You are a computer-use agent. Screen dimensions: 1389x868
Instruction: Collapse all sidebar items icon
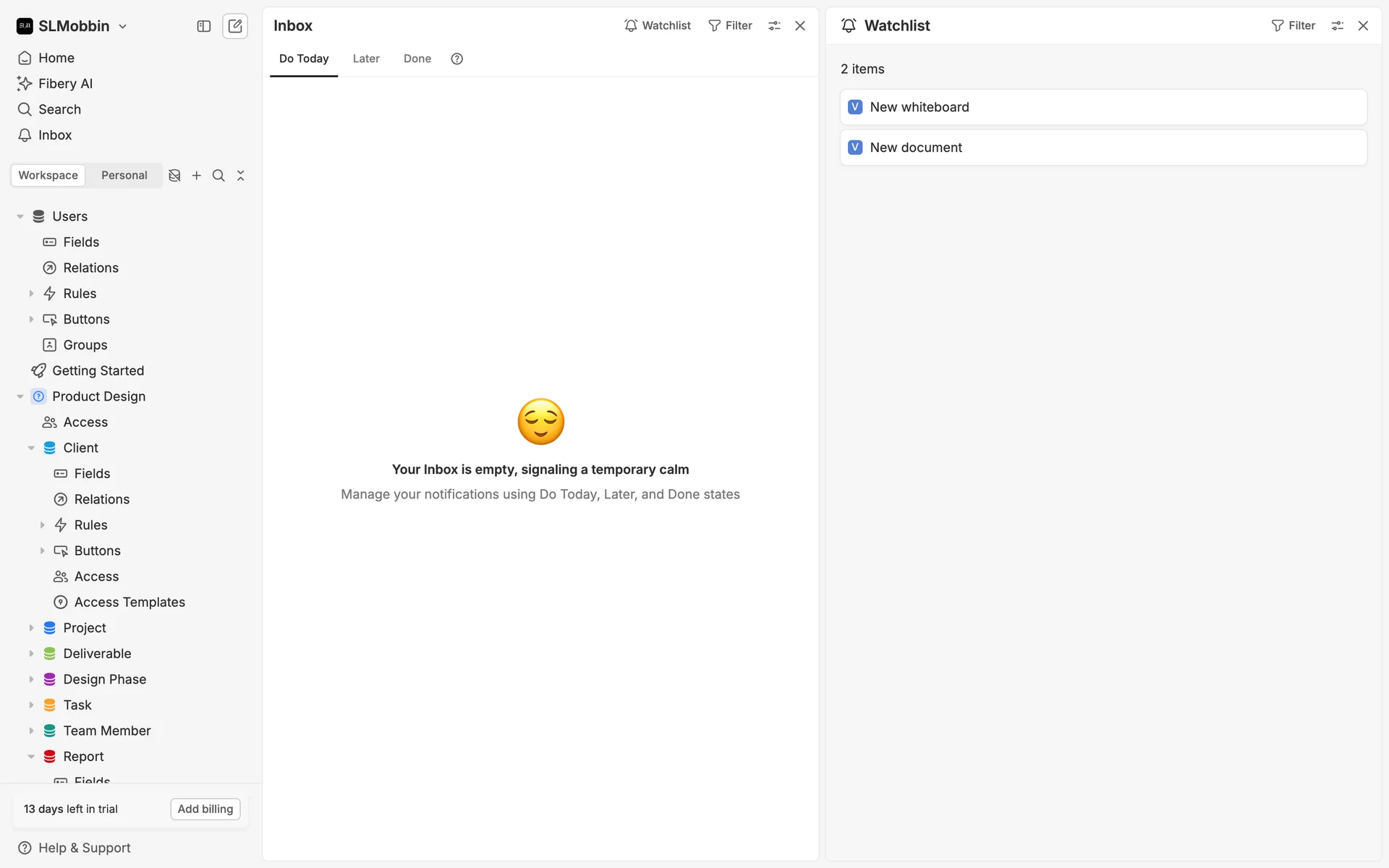tap(241, 176)
